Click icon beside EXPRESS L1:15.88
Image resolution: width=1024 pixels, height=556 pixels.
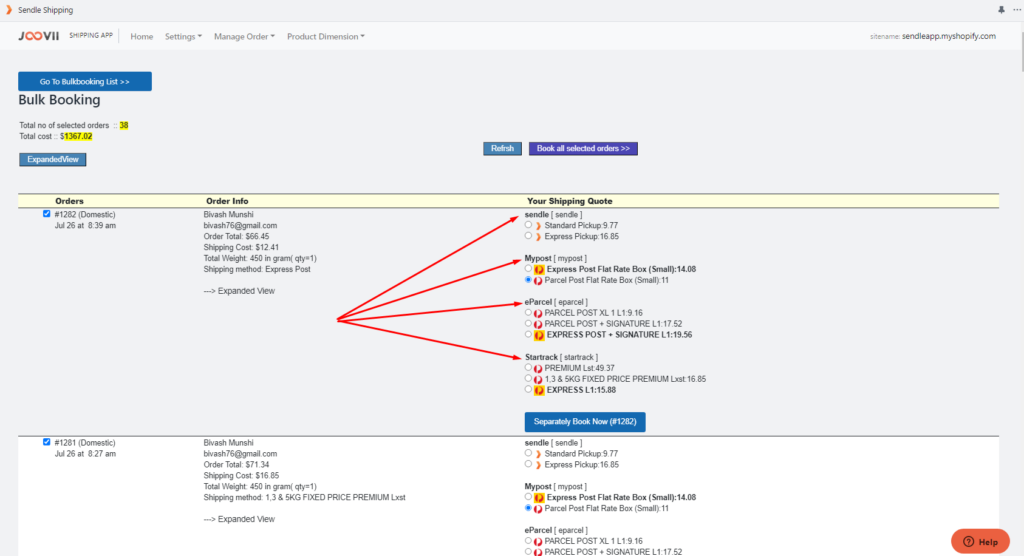(x=539, y=390)
